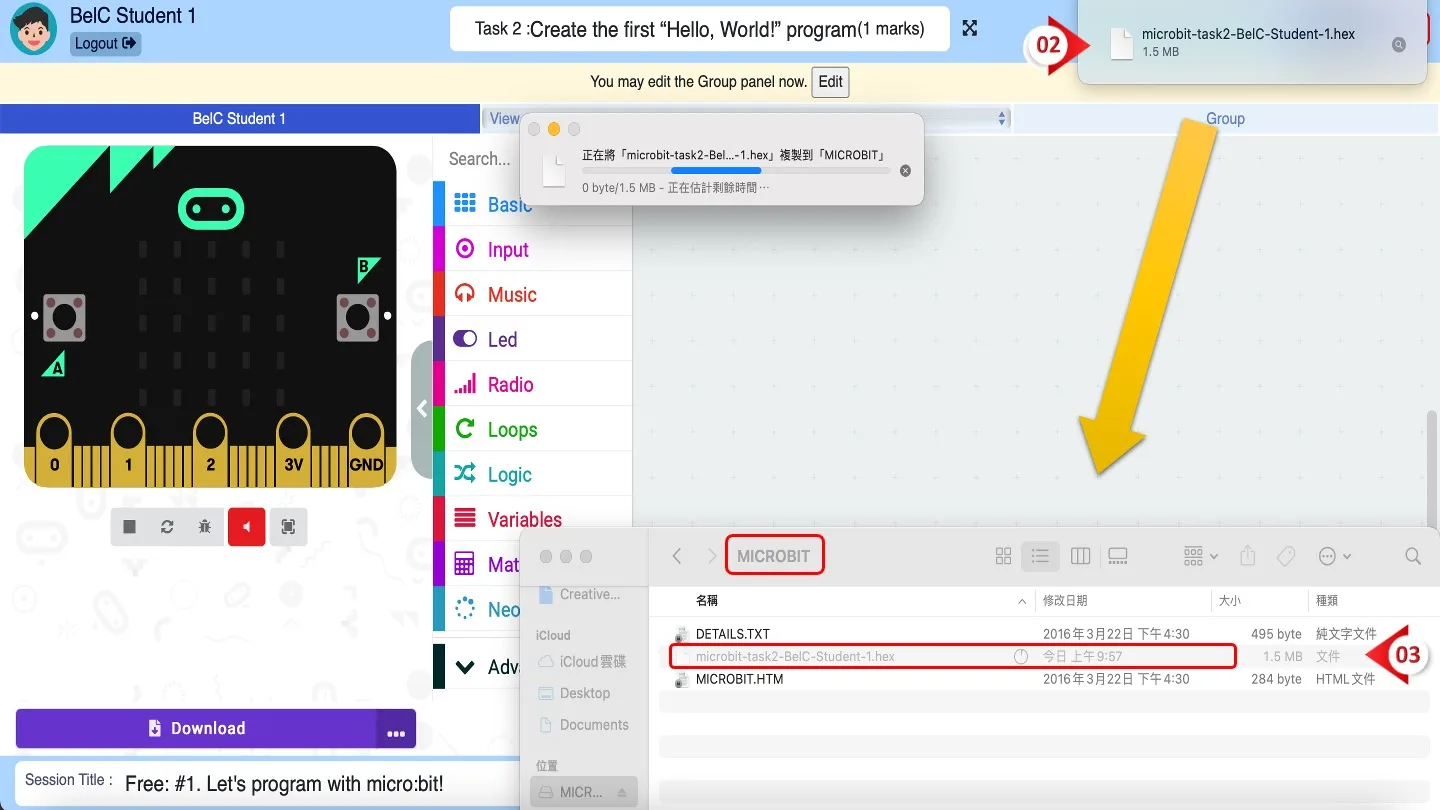Open the Input blocks category
1440x810 pixels.
coord(532,249)
